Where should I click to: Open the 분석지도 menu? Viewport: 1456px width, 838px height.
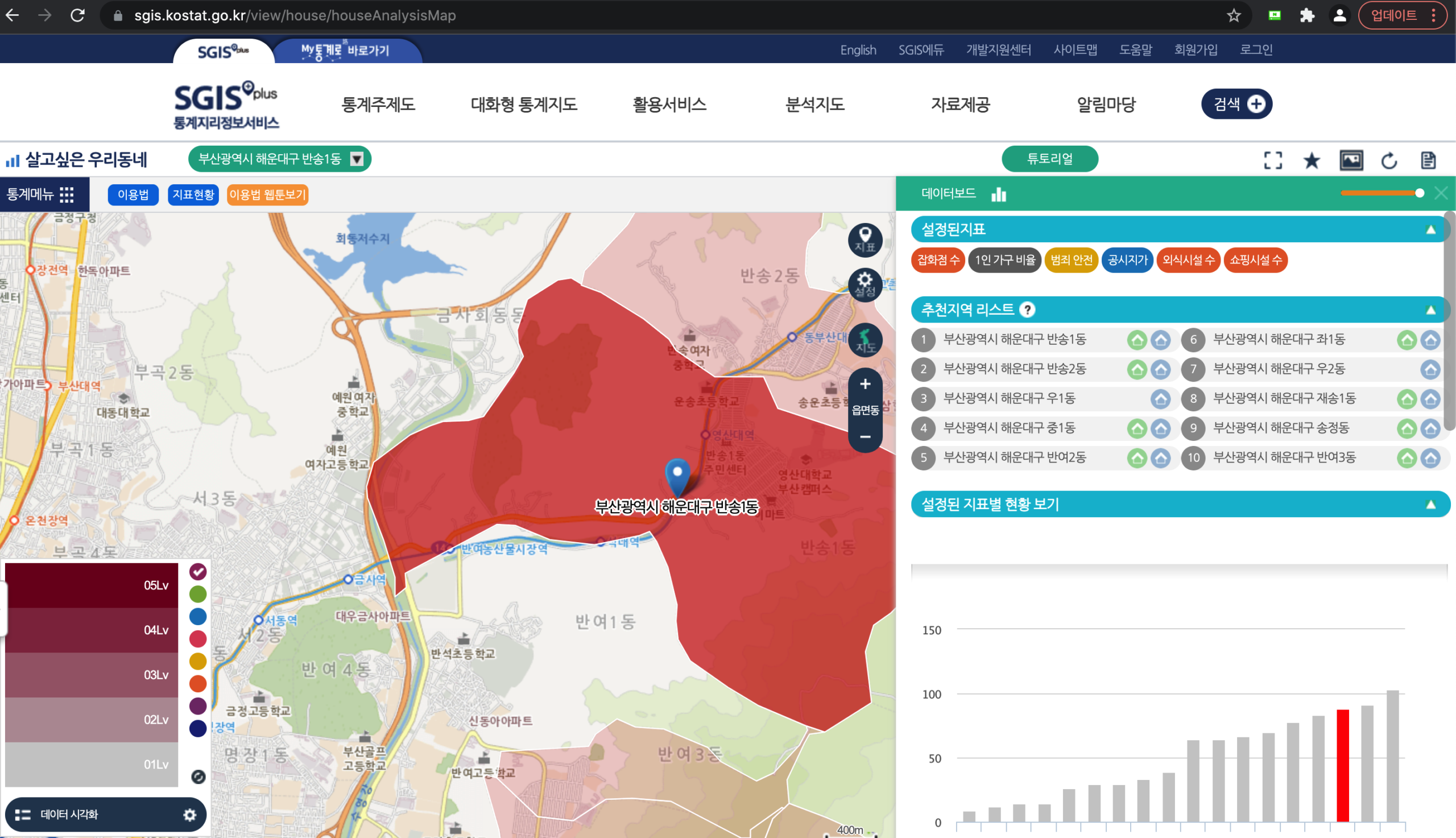pos(814,104)
